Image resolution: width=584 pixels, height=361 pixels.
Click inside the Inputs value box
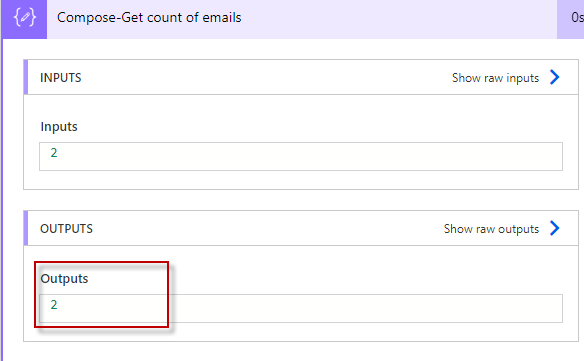click(301, 156)
